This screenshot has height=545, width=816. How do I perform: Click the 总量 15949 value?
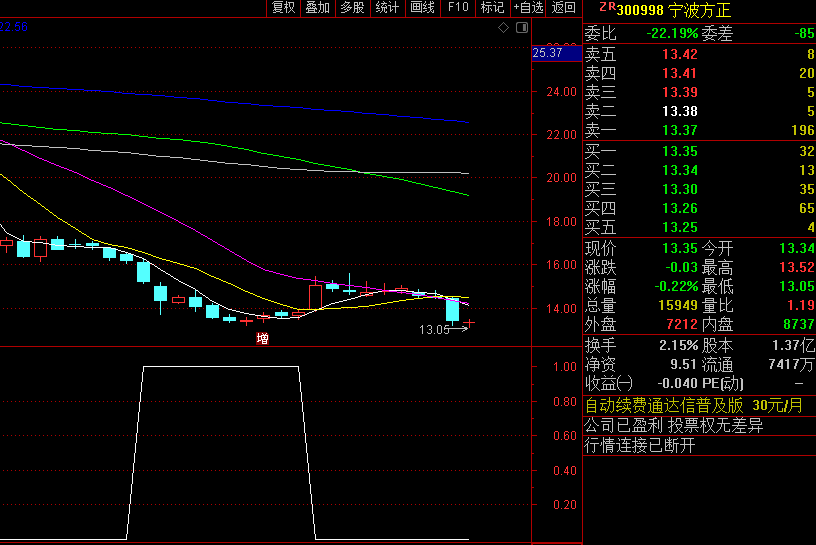pyautogui.click(x=678, y=306)
